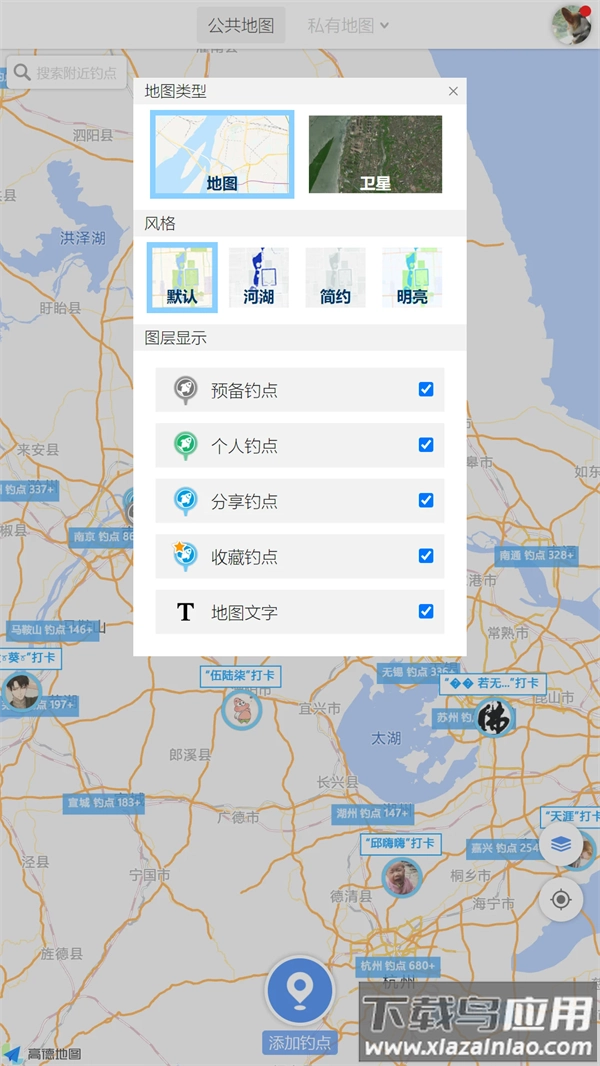Click the 搜索附近钓点 search field

tap(67, 73)
